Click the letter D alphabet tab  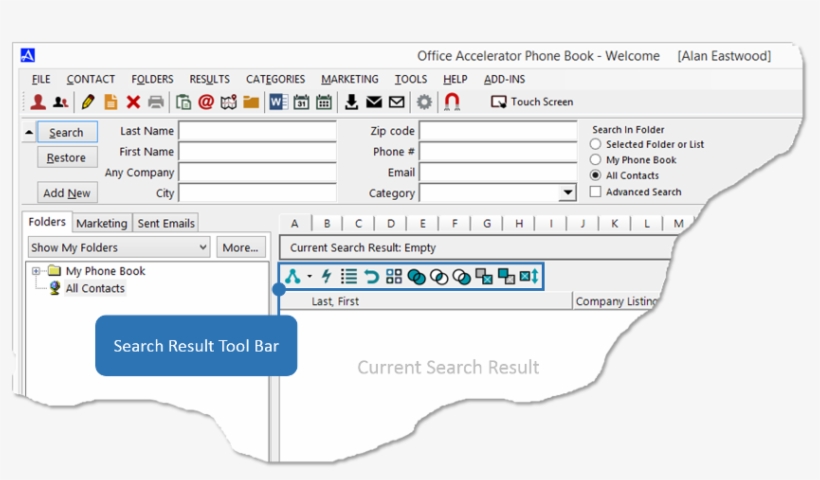(x=391, y=224)
